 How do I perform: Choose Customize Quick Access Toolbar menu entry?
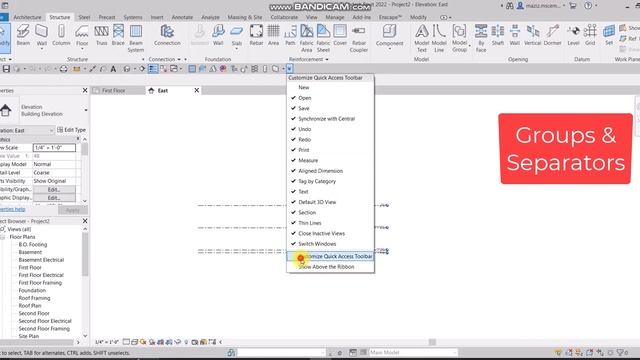pyautogui.click(x=330, y=256)
